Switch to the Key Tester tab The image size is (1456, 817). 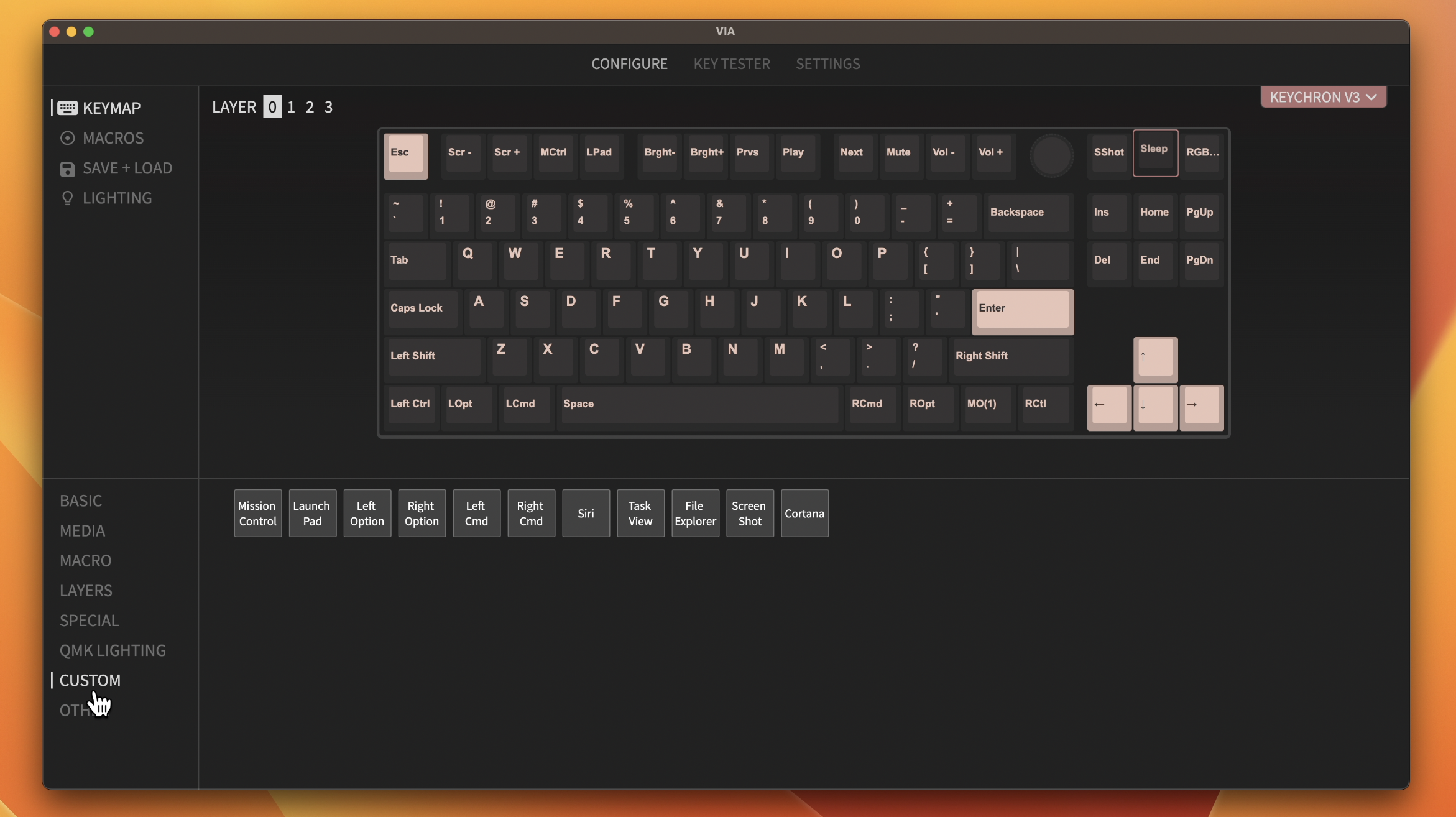tap(732, 63)
